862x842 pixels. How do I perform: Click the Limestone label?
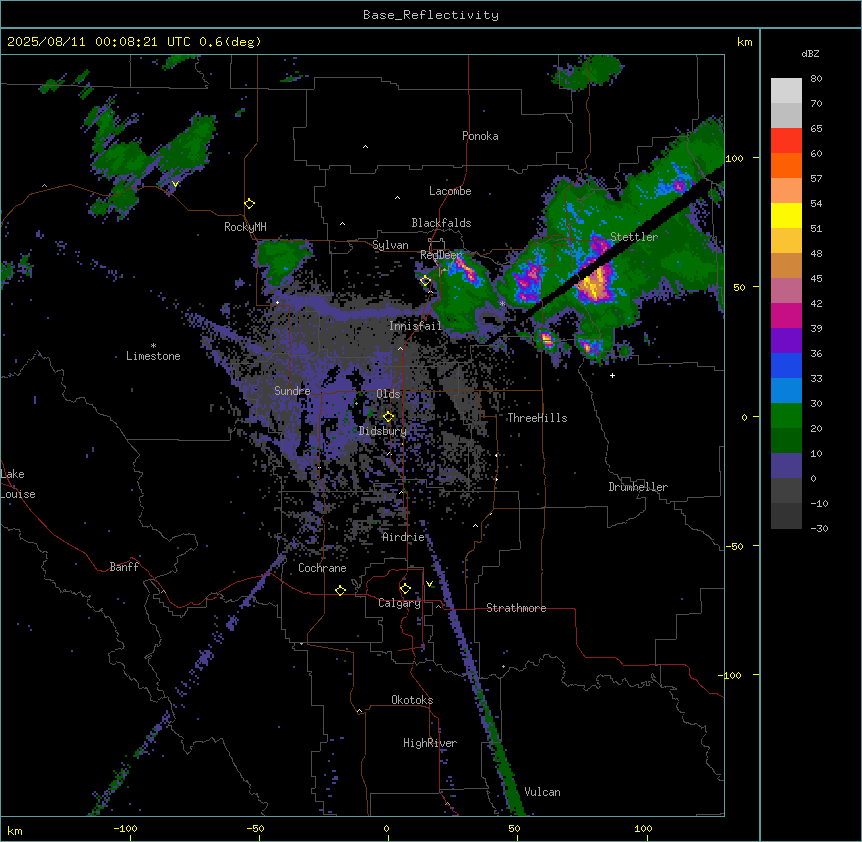pos(153,356)
